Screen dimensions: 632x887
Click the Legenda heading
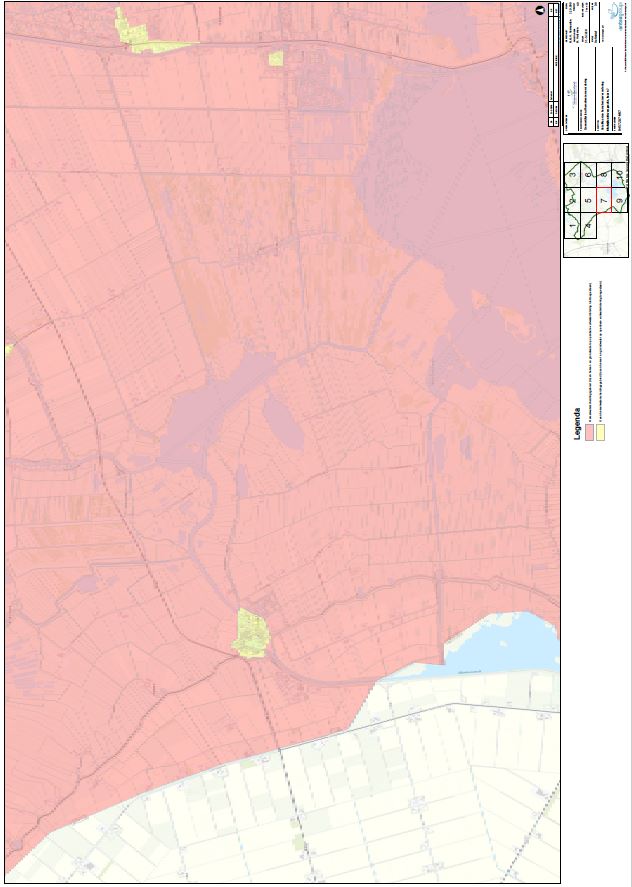(x=577, y=426)
